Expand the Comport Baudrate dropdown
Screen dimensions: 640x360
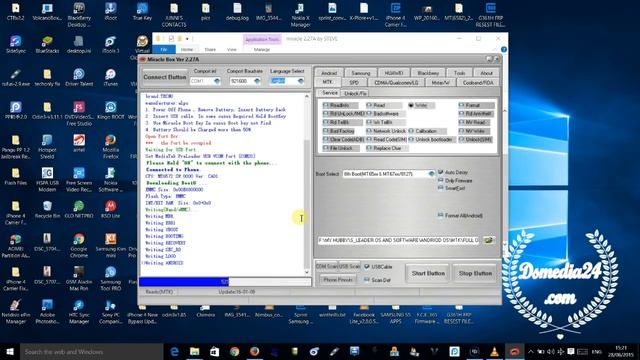(x=257, y=81)
